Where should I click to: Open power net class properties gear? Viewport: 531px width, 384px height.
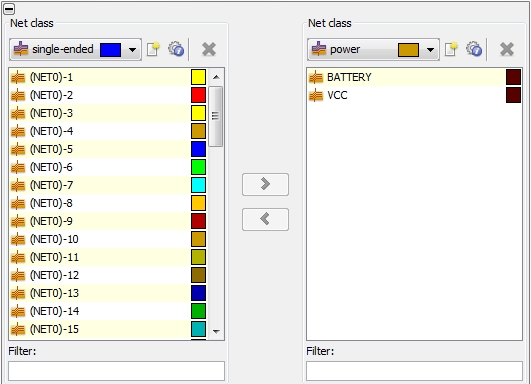[x=474, y=49]
